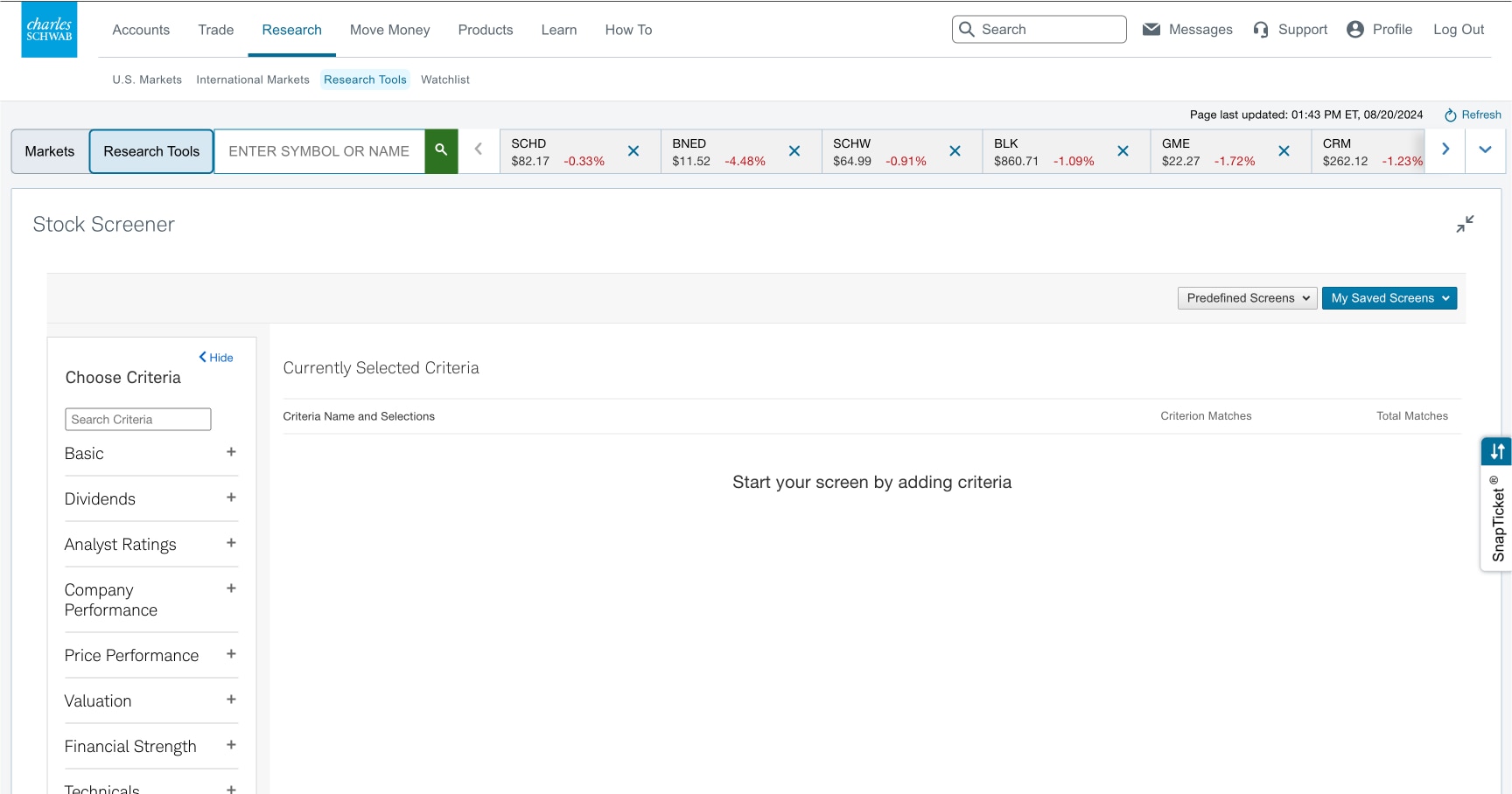Open the SnapTicket trade arrows icon
This screenshot has height=794, width=1512.
coord(1497,452)
